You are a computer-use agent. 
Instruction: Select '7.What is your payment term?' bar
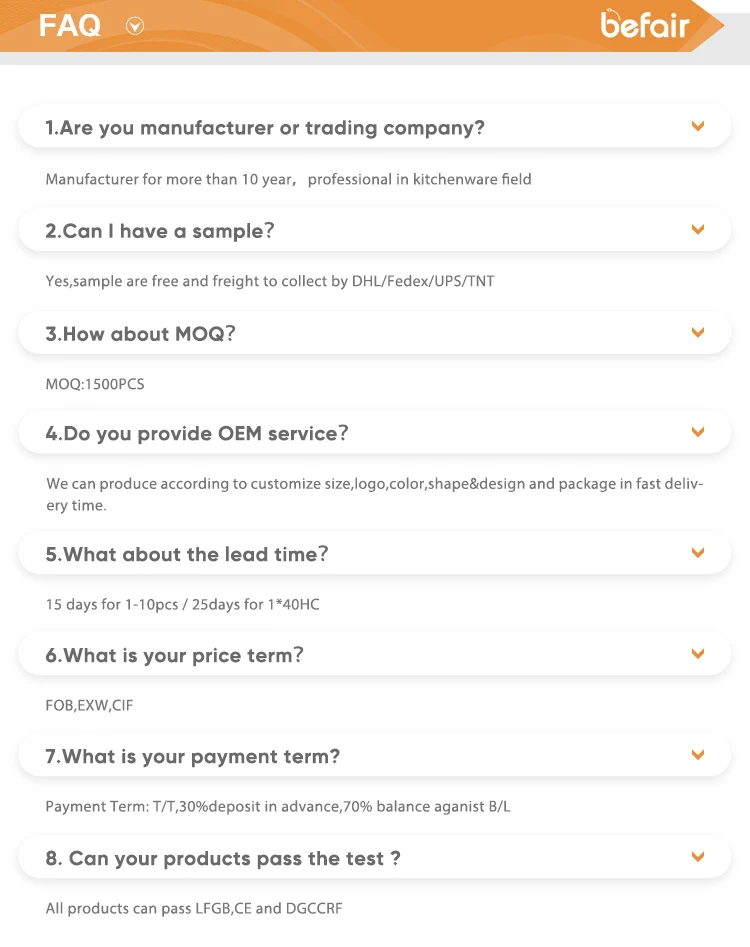pyautogui.click(x=193, y=757)
